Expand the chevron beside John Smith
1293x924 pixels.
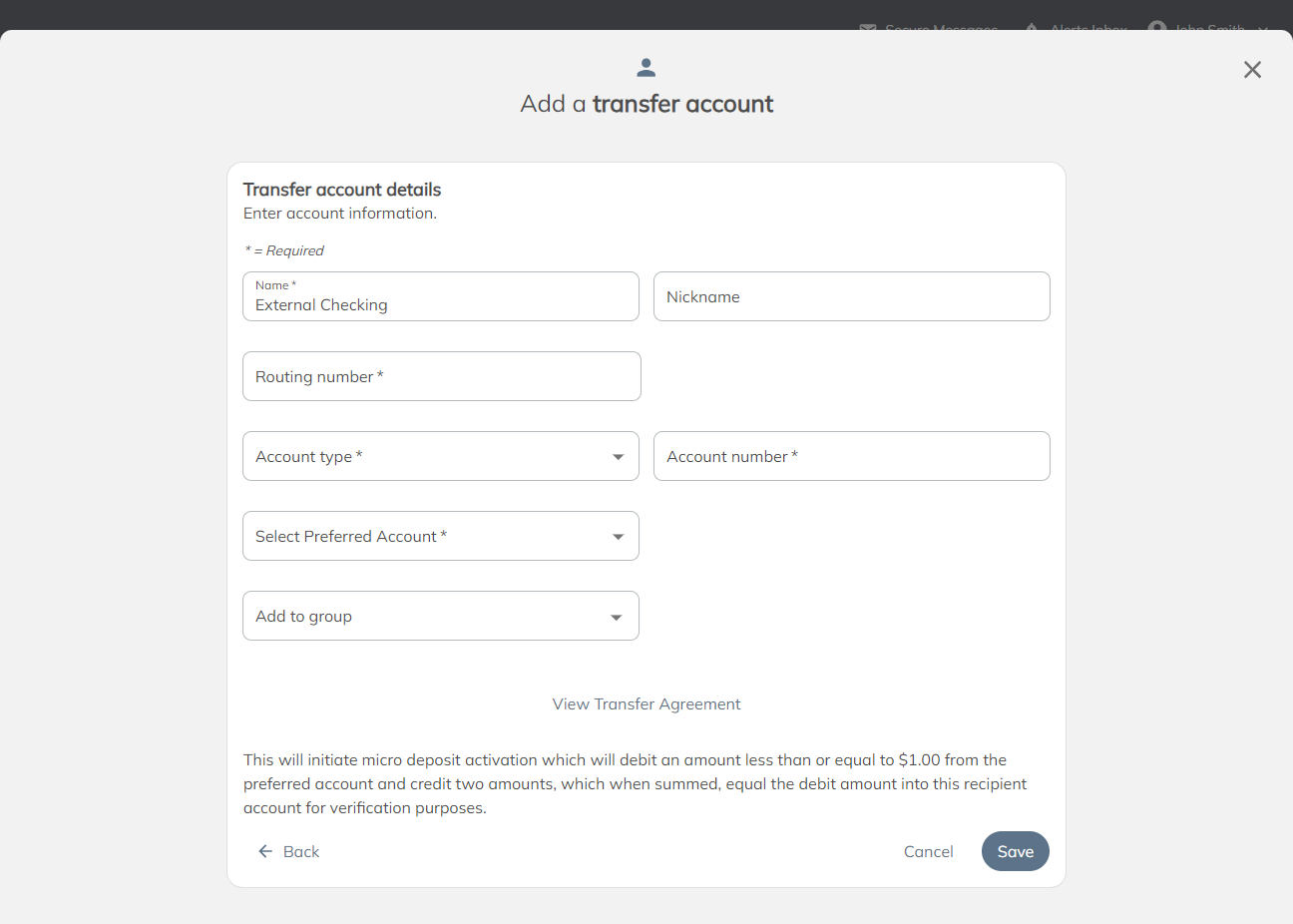point(1263,29)
